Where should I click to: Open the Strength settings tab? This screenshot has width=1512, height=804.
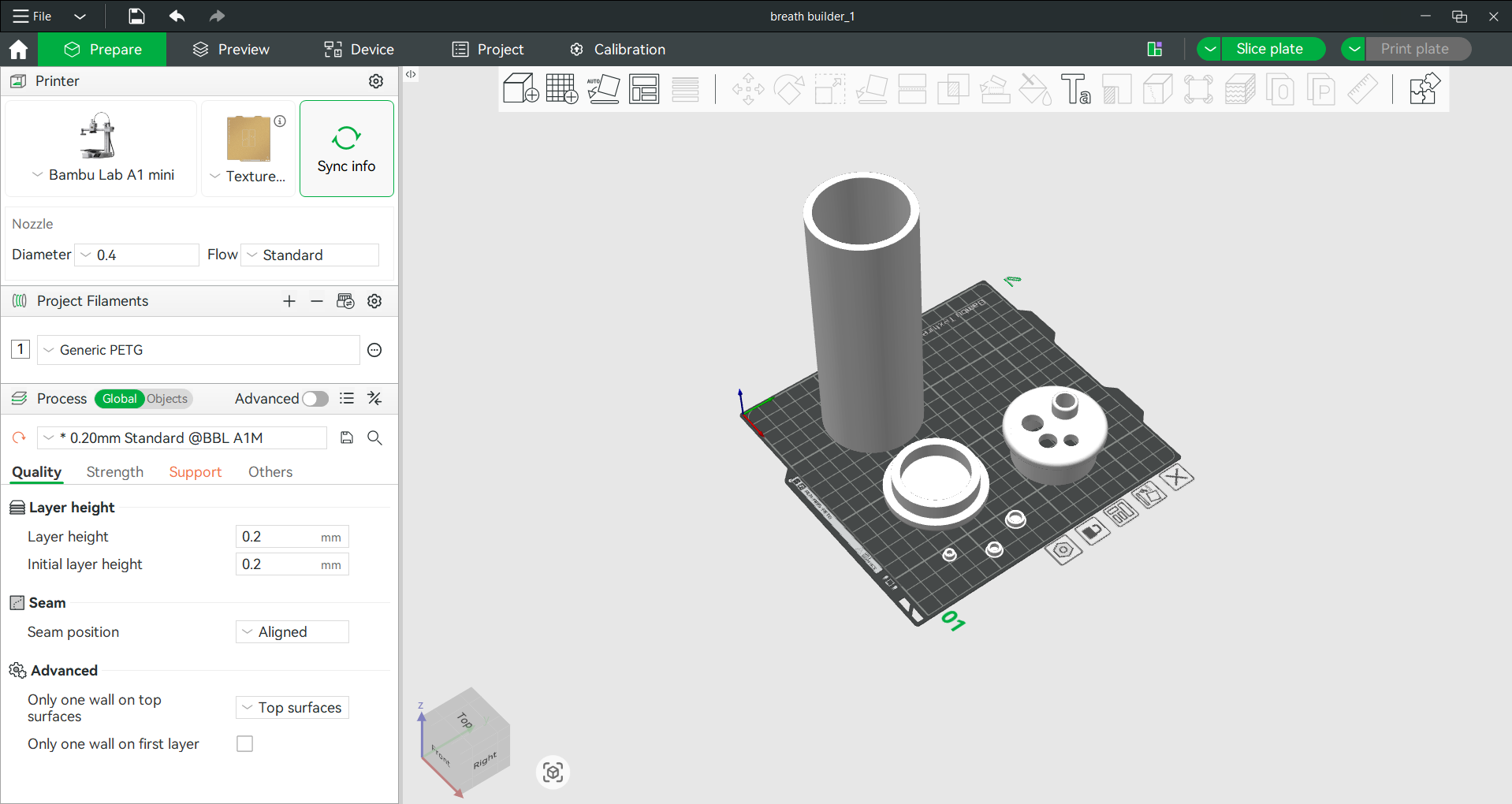coord(115,472)
